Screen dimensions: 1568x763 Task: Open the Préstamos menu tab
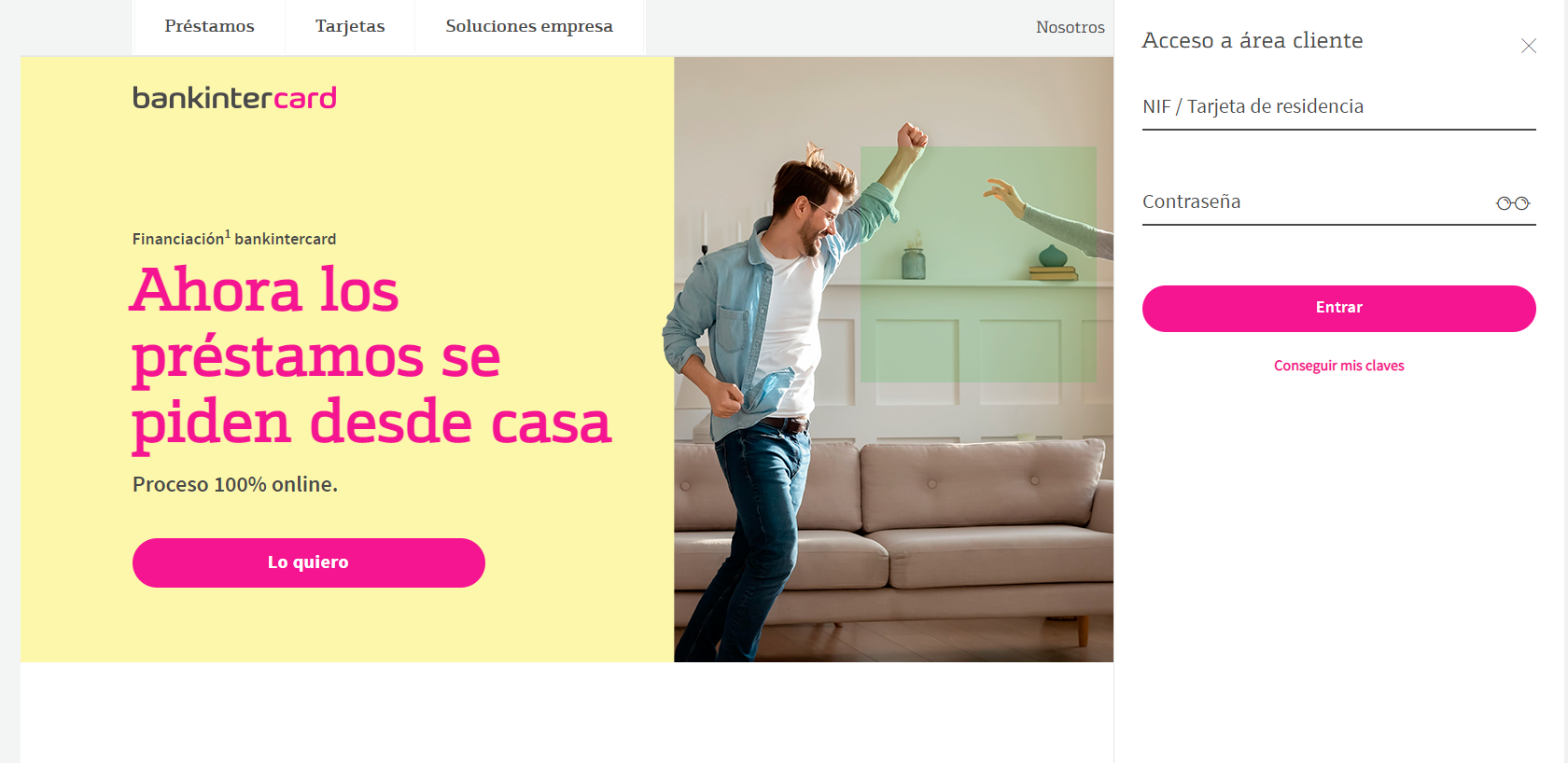(209, 26)
